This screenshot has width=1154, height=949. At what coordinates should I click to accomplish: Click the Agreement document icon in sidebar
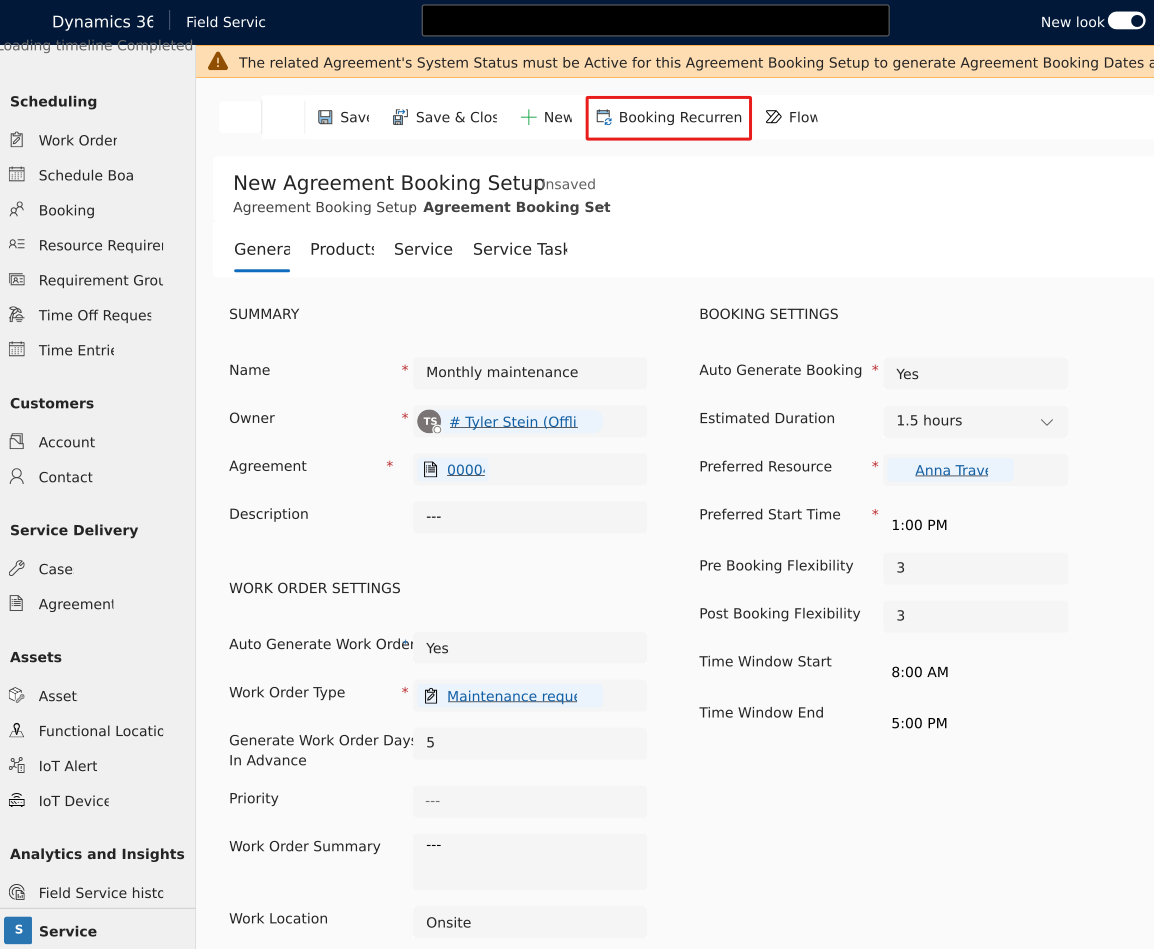click(17, 604)
